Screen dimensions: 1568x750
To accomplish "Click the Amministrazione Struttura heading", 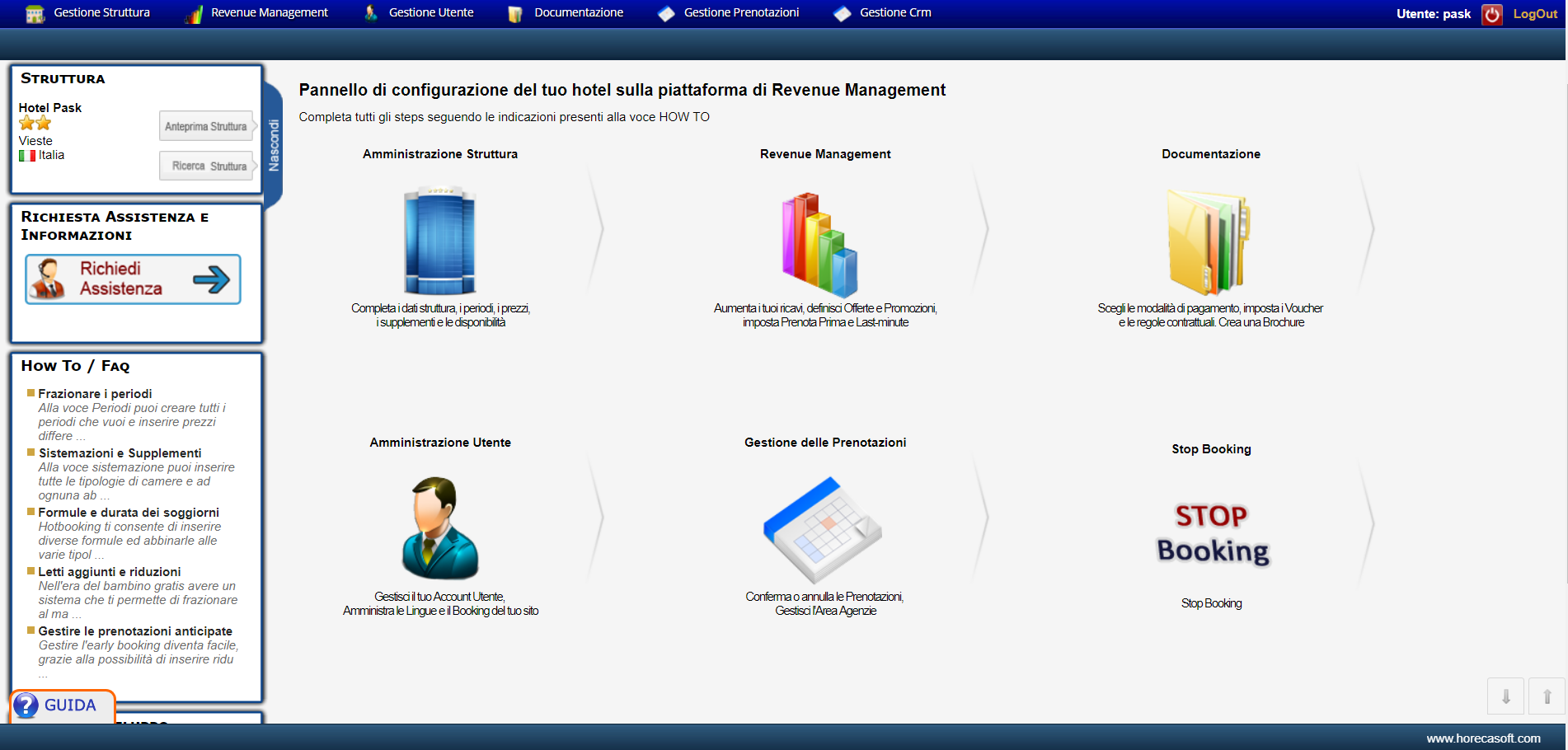I will coord(440,154).
